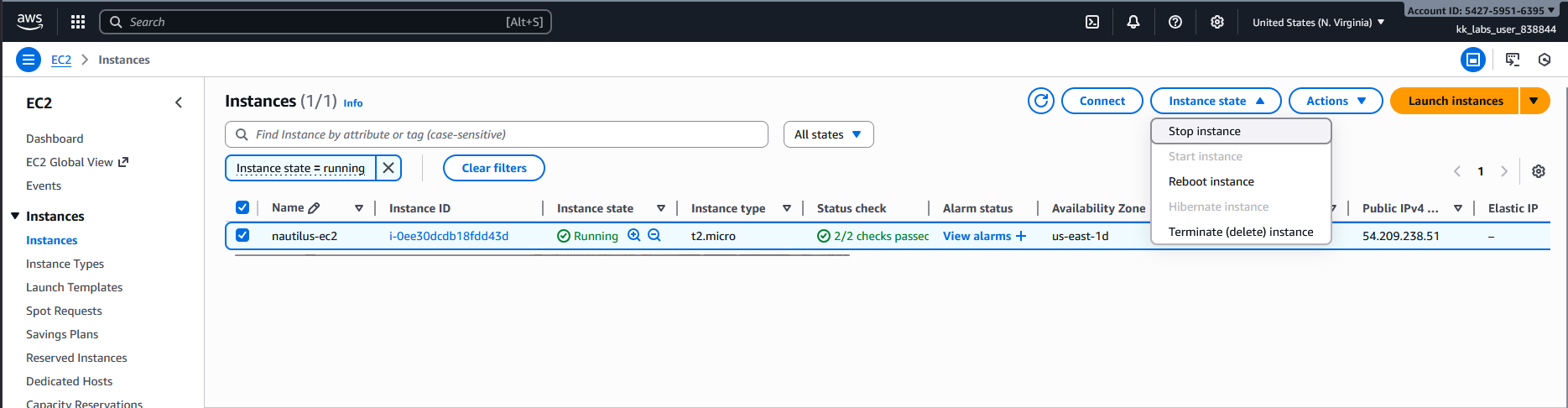Collapse the Instances section in sidebar
Image resolution: width=1568 pixels, height=408 pixels.
pos(15,216)
